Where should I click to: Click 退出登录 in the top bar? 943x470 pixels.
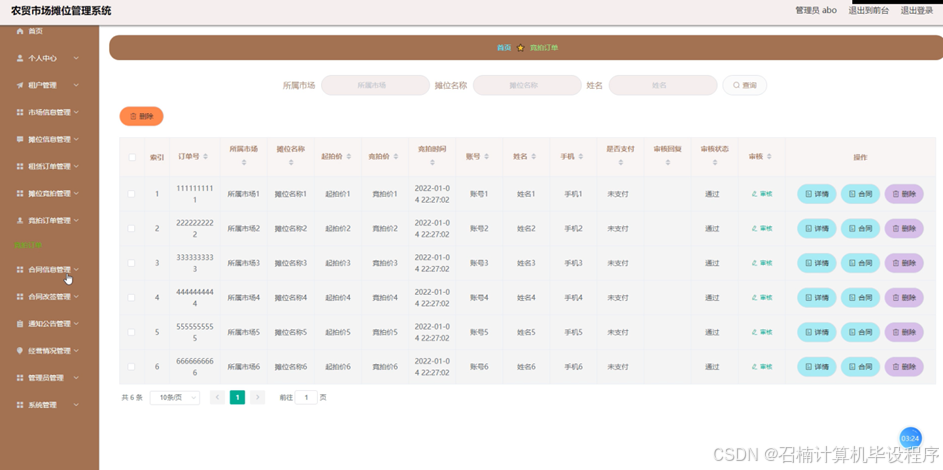pyautogui.click(x=917, y=10)
